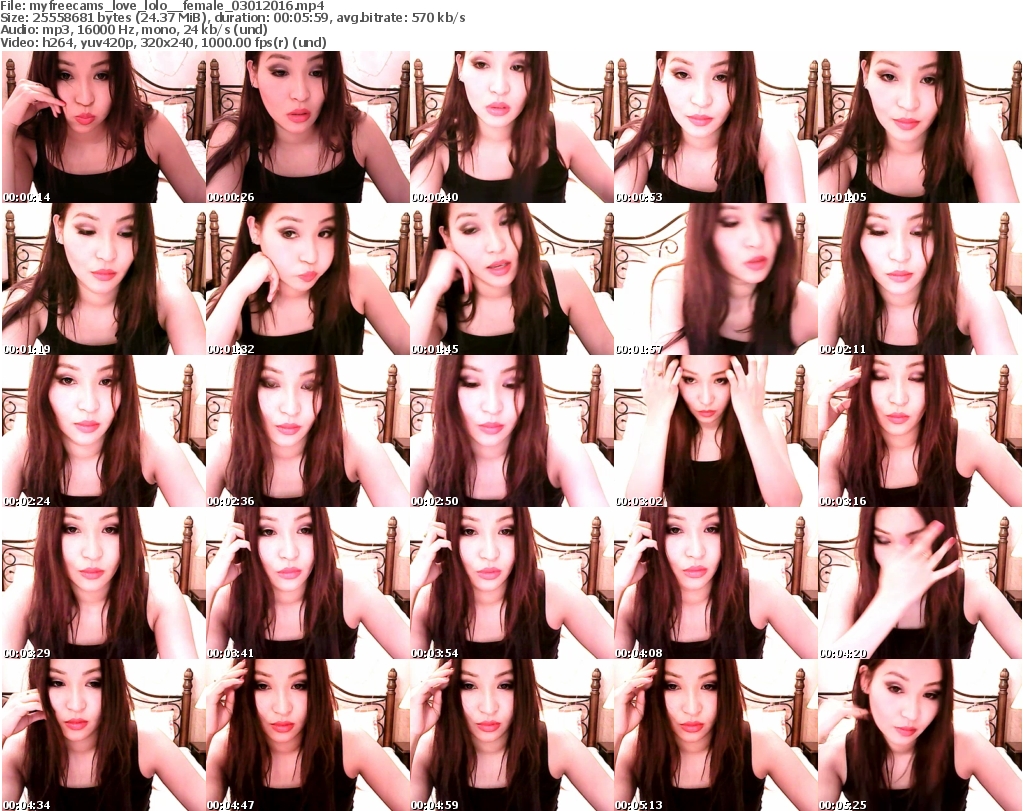
Task: Select the thumbnail at 00:04:59
Action: tap(511, 735)
